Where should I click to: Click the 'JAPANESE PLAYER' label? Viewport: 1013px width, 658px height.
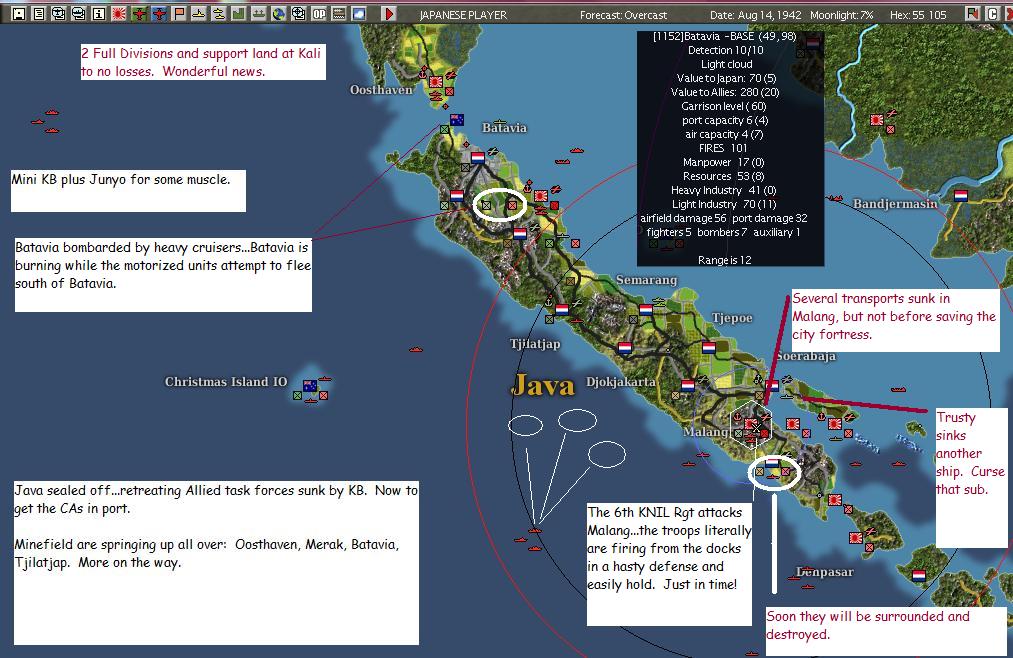pyautogui.click(x=463, y=14)
